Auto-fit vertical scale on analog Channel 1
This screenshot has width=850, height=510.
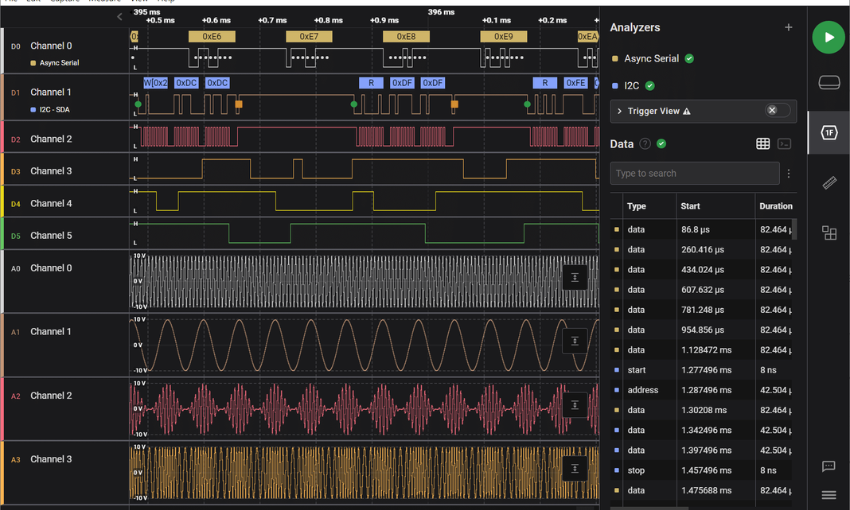[x=575, y=341]
